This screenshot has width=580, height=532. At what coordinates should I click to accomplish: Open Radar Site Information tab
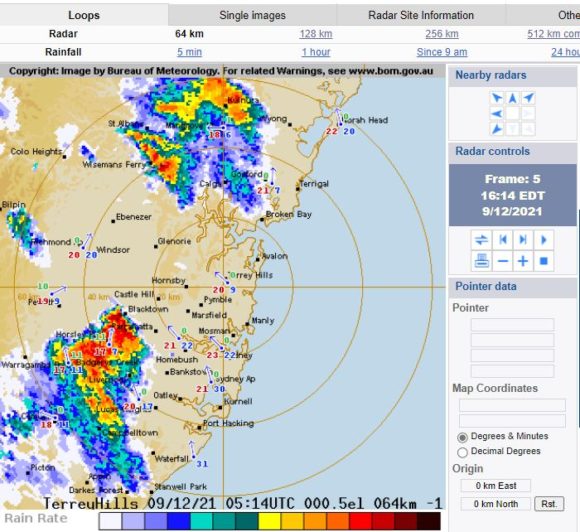pyautogui.click(x=421, y=15)
